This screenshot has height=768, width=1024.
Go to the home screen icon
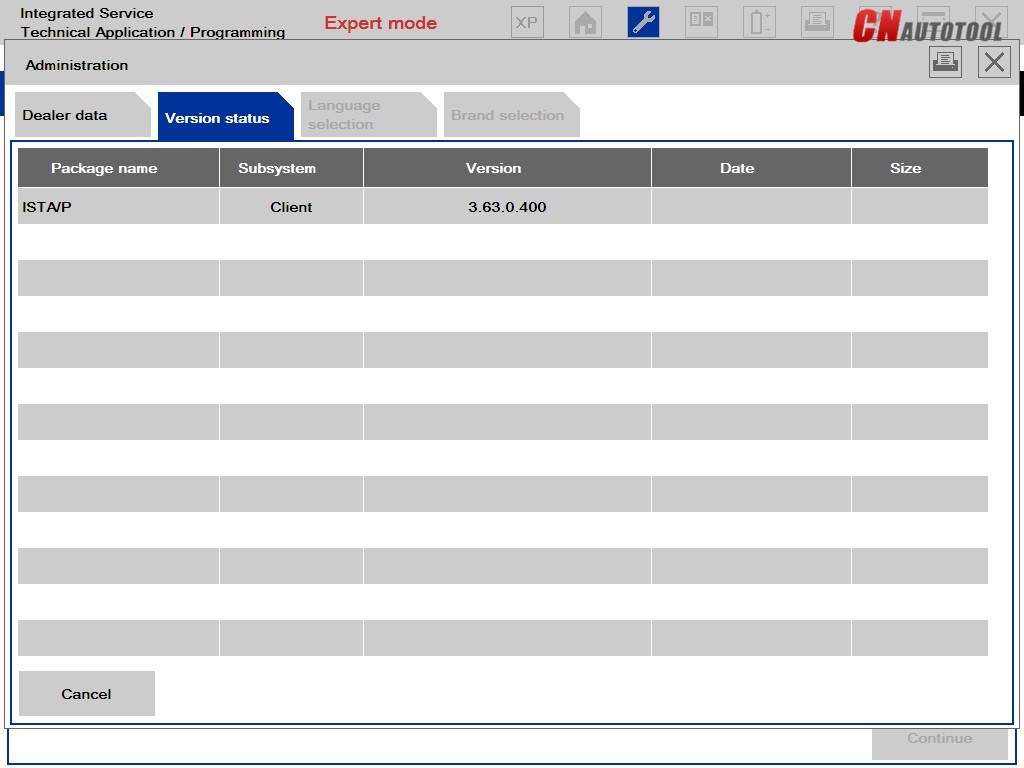pyautogui.click(x=585, y=22)
